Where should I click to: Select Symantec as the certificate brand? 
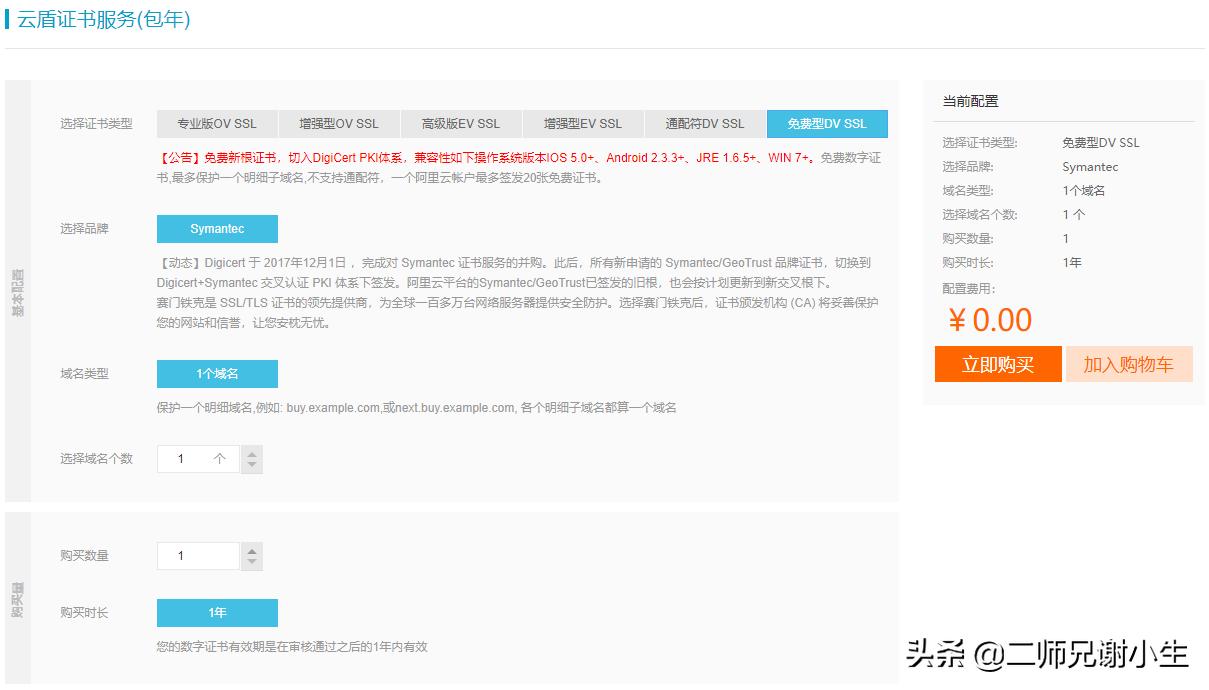coord(217,229)
